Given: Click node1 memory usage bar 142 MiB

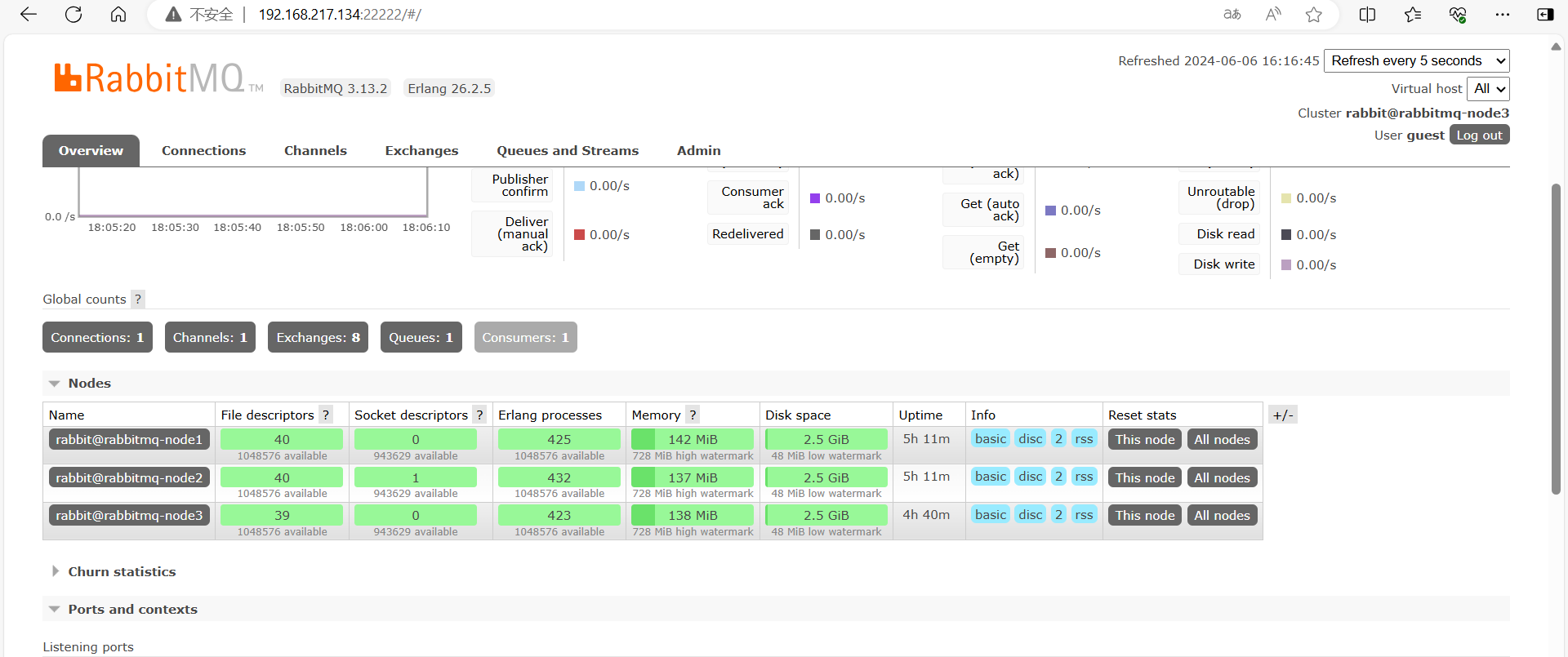Looking at the screenshot, I should pos(693,439).
